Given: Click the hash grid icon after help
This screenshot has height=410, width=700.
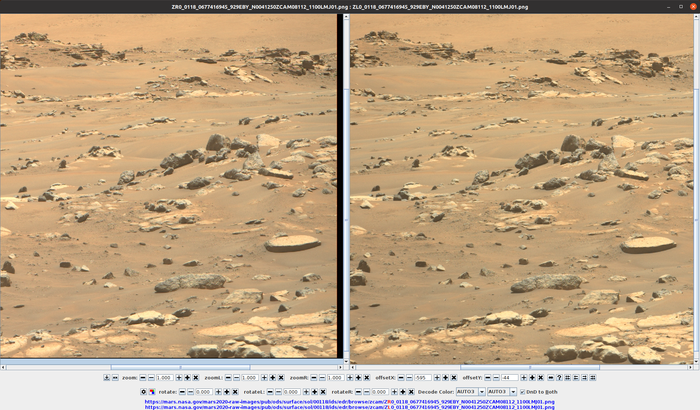Looking at the screenshot, I should (x=567, y=377).
